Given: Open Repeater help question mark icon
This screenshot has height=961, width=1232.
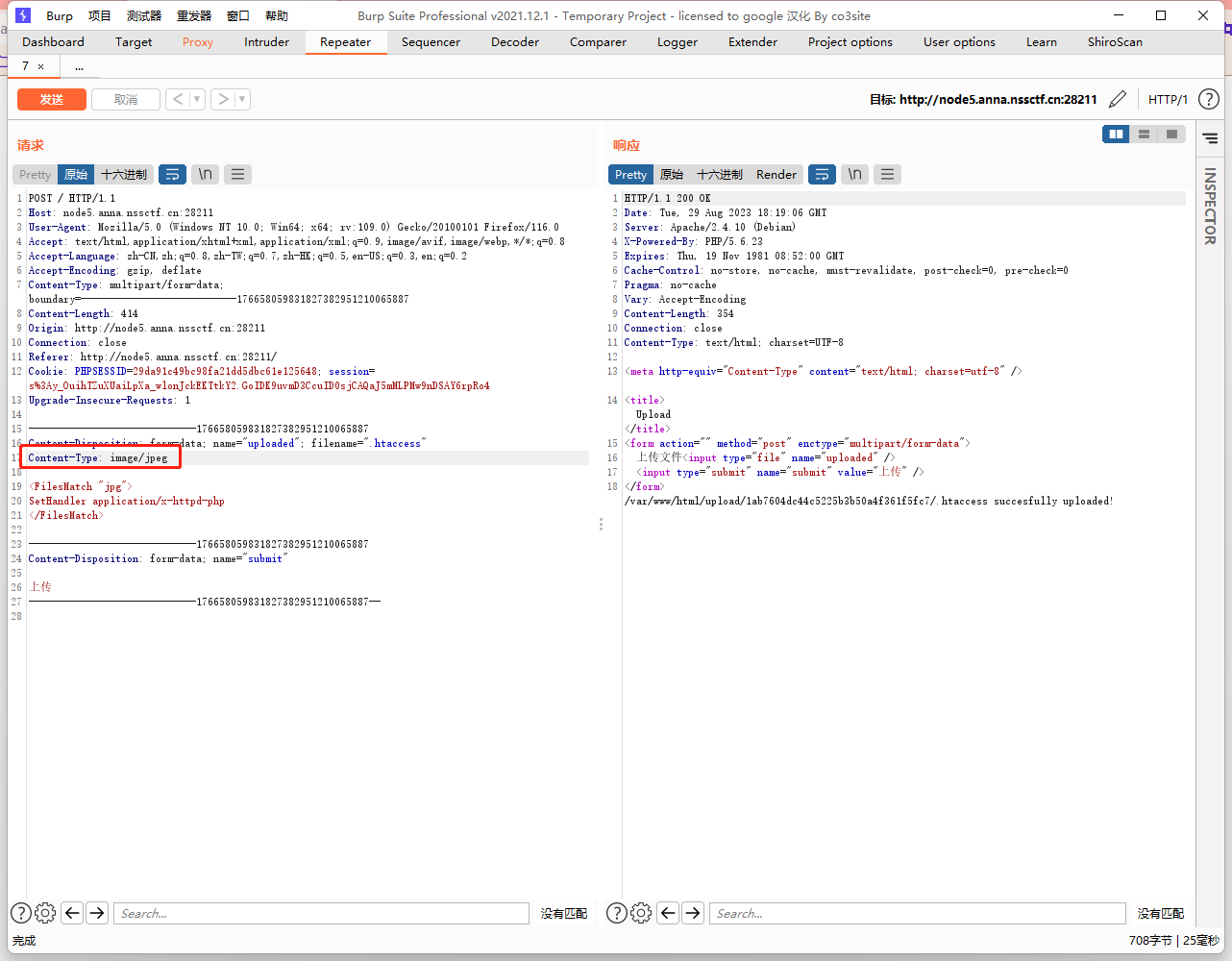Looking at the screenshot, I should pos(1209,99).
